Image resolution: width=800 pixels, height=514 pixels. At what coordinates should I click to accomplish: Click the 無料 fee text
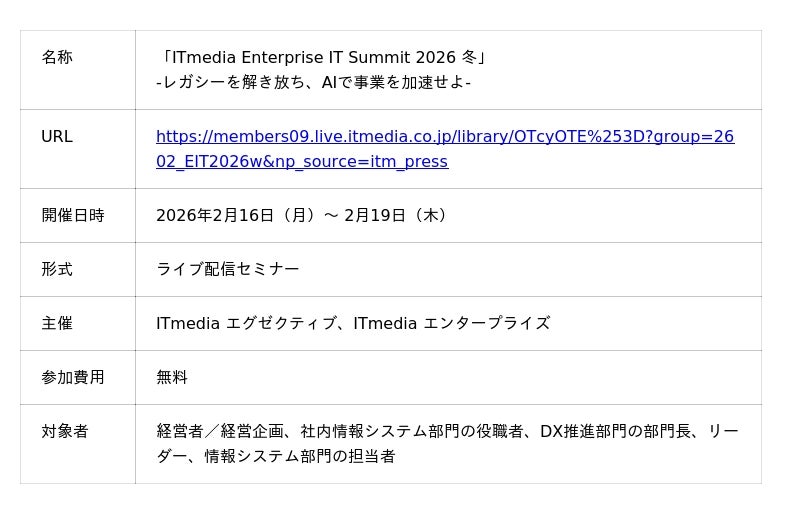coord(172,378)
